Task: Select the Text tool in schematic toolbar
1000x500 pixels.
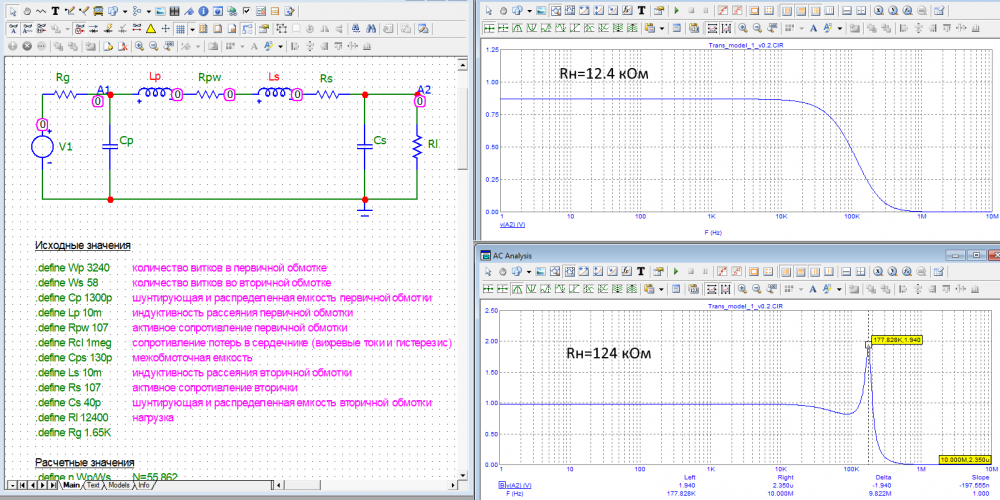Action: (55, 11)
